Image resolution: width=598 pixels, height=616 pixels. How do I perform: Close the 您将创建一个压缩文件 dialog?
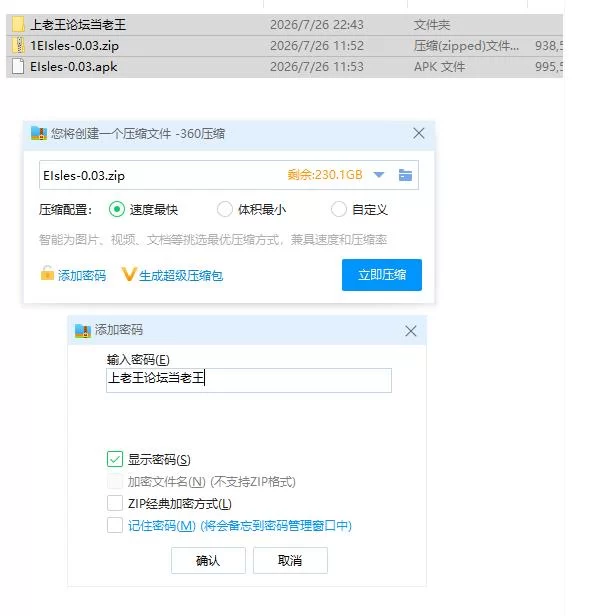[x=419, y=134]
